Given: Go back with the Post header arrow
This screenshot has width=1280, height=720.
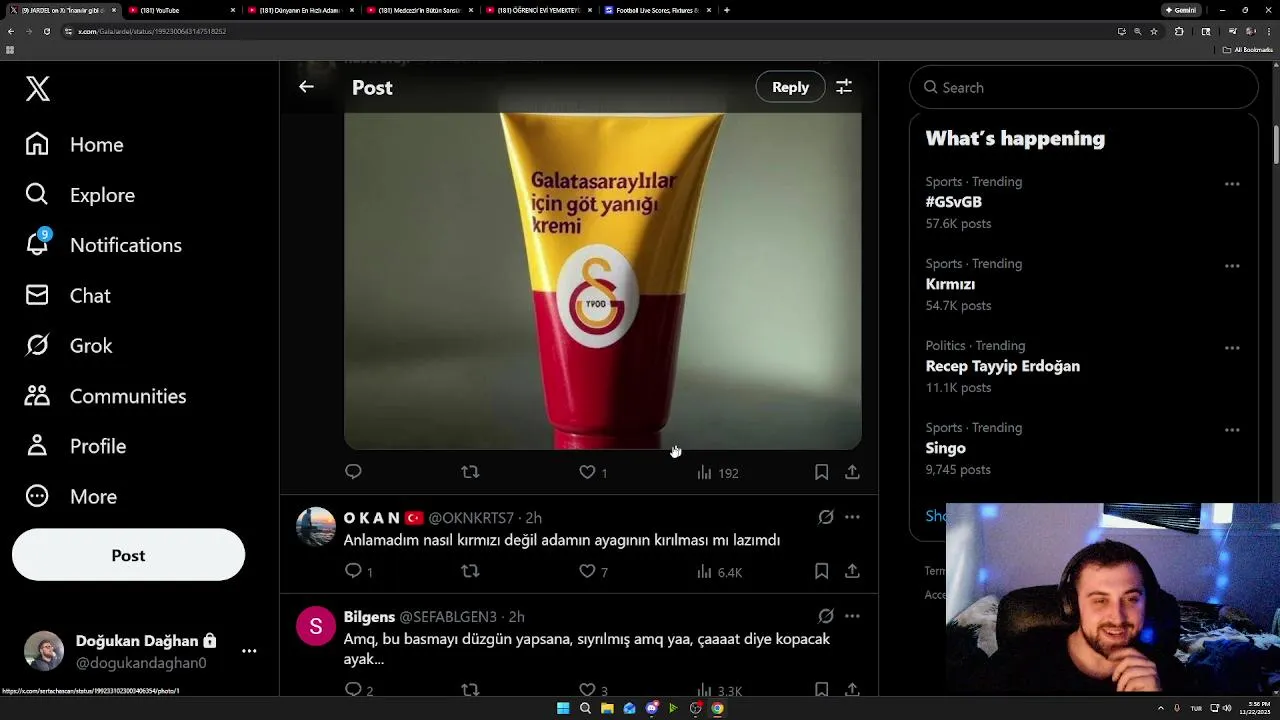Looking at the screenshot, I should (x=306, y=87).
